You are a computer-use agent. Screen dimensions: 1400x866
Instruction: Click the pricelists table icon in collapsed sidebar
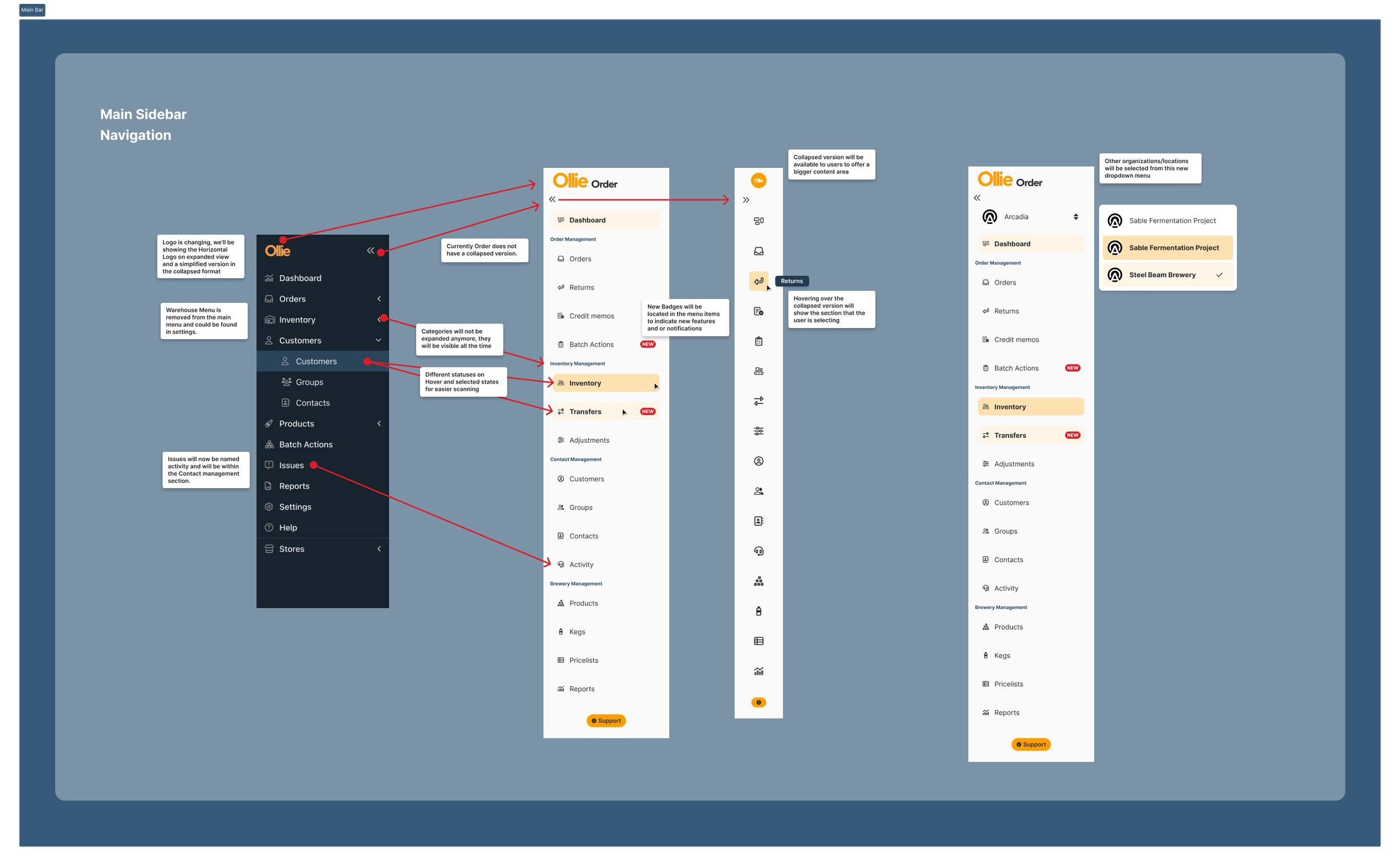(x=758, y=641)
